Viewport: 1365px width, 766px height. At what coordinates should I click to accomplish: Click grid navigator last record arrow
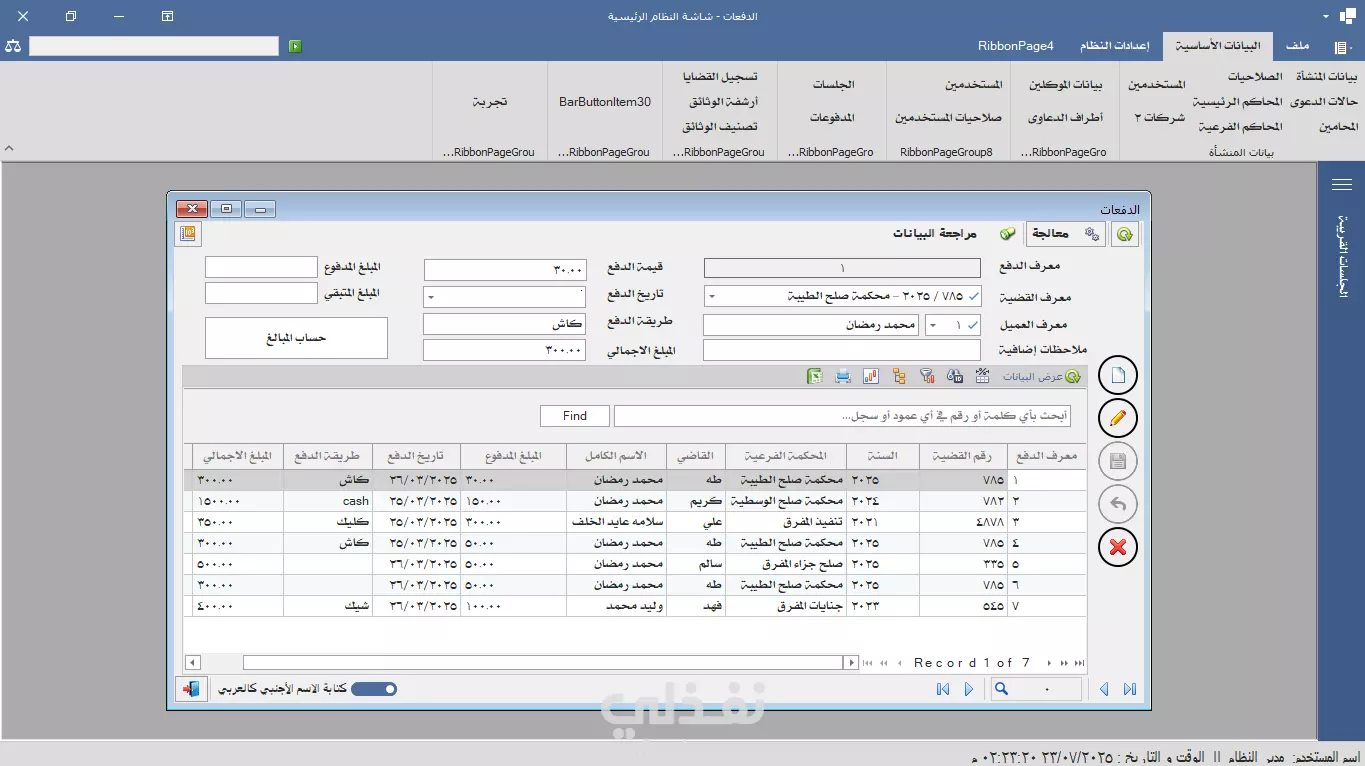1078,663
